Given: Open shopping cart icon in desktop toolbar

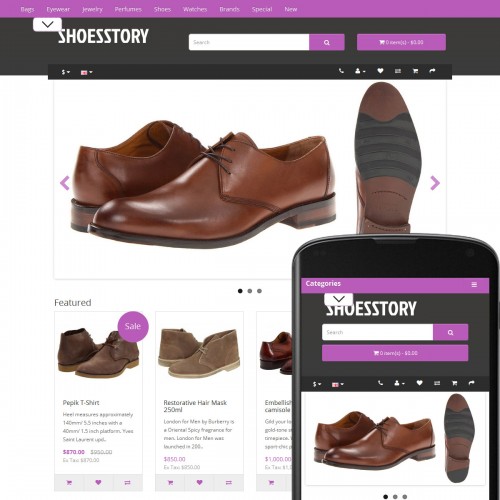Looking at the screenshot, I should coord(415,71).
